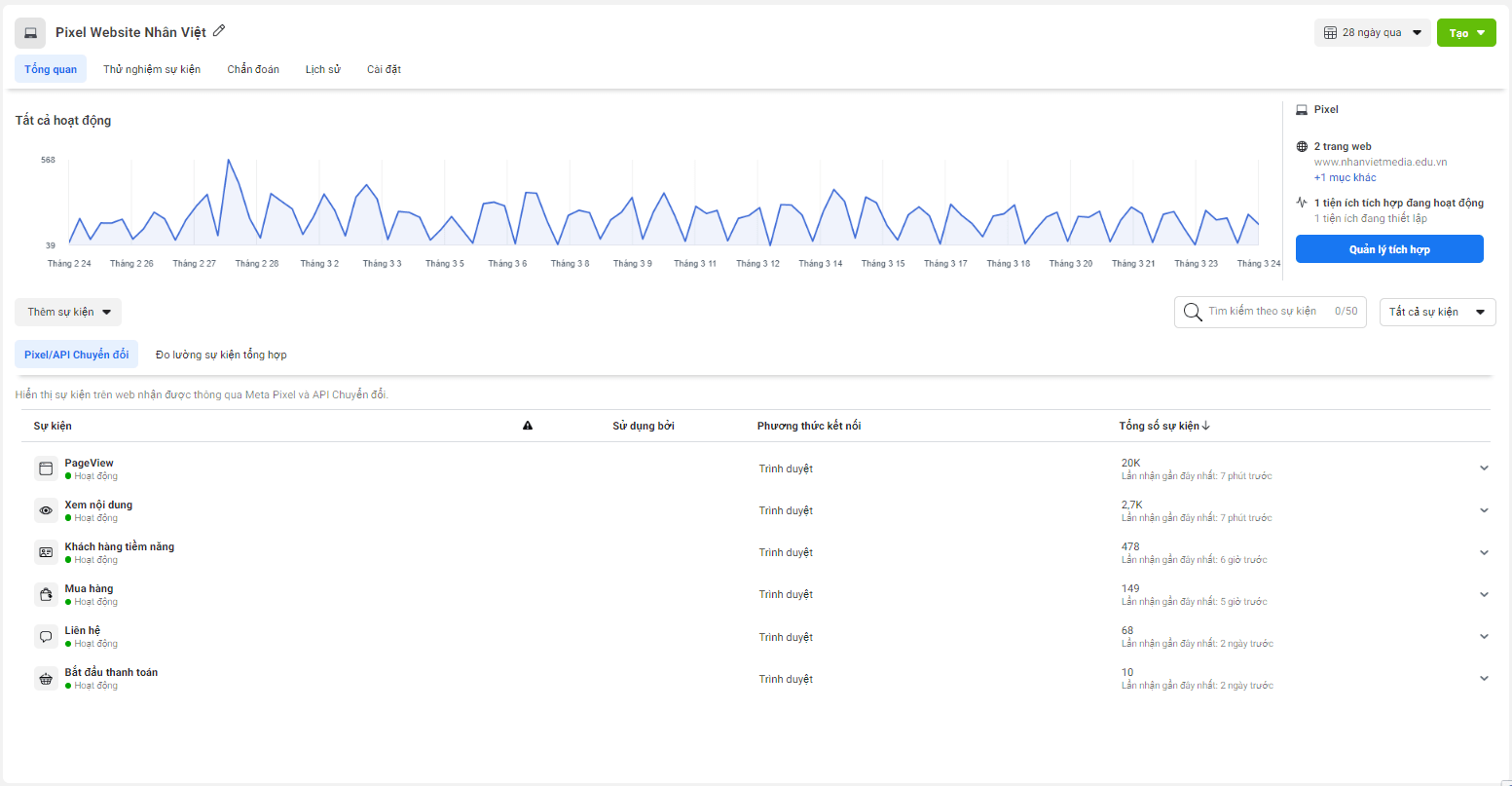This screenshot has height=786, width=1512.
Task: Open the Tất cả sự kiện filter dropdown
Action: [1437, 312]
